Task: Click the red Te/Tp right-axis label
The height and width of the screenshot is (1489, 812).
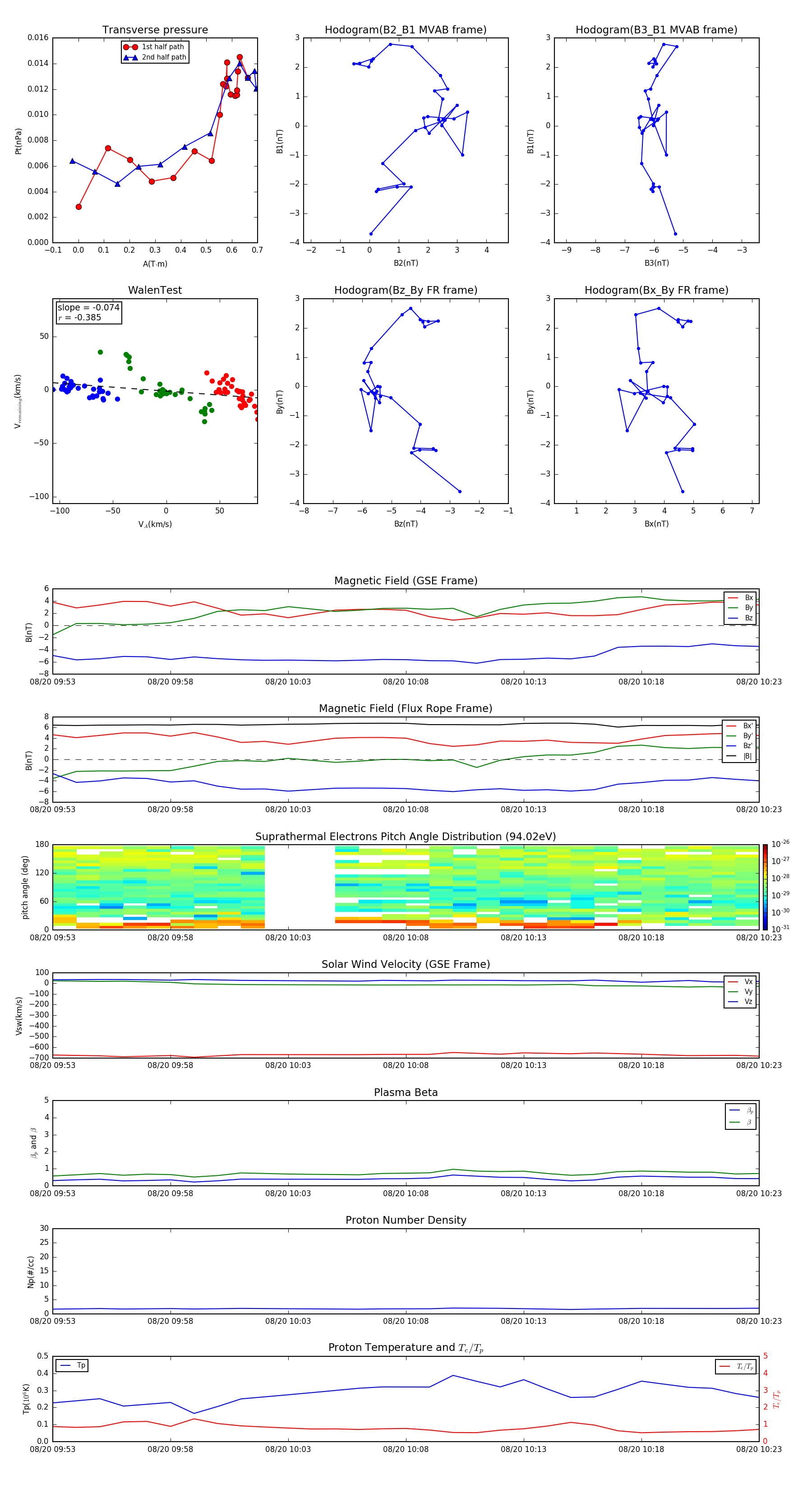Action: click(x=777, y=1399)
